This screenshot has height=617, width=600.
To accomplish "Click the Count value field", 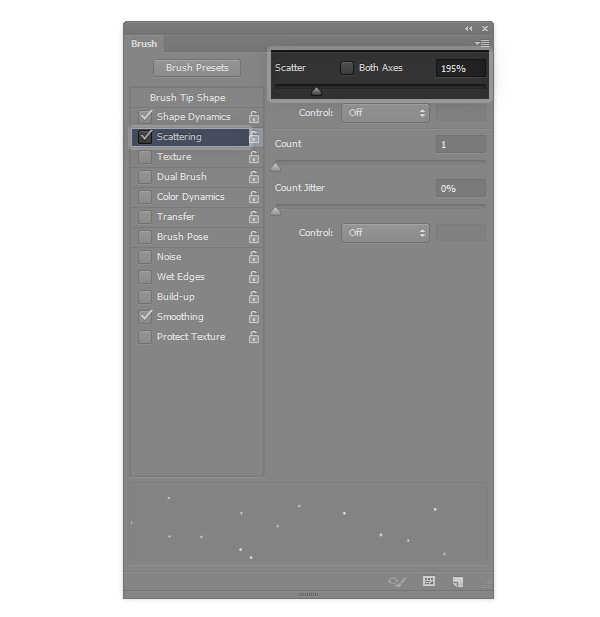I will click(x=461, y=144).
